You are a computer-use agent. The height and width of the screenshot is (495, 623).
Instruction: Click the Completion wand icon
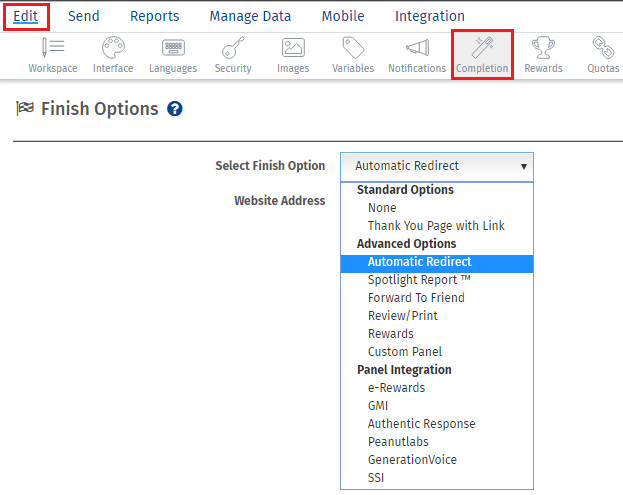pos(482,48)
